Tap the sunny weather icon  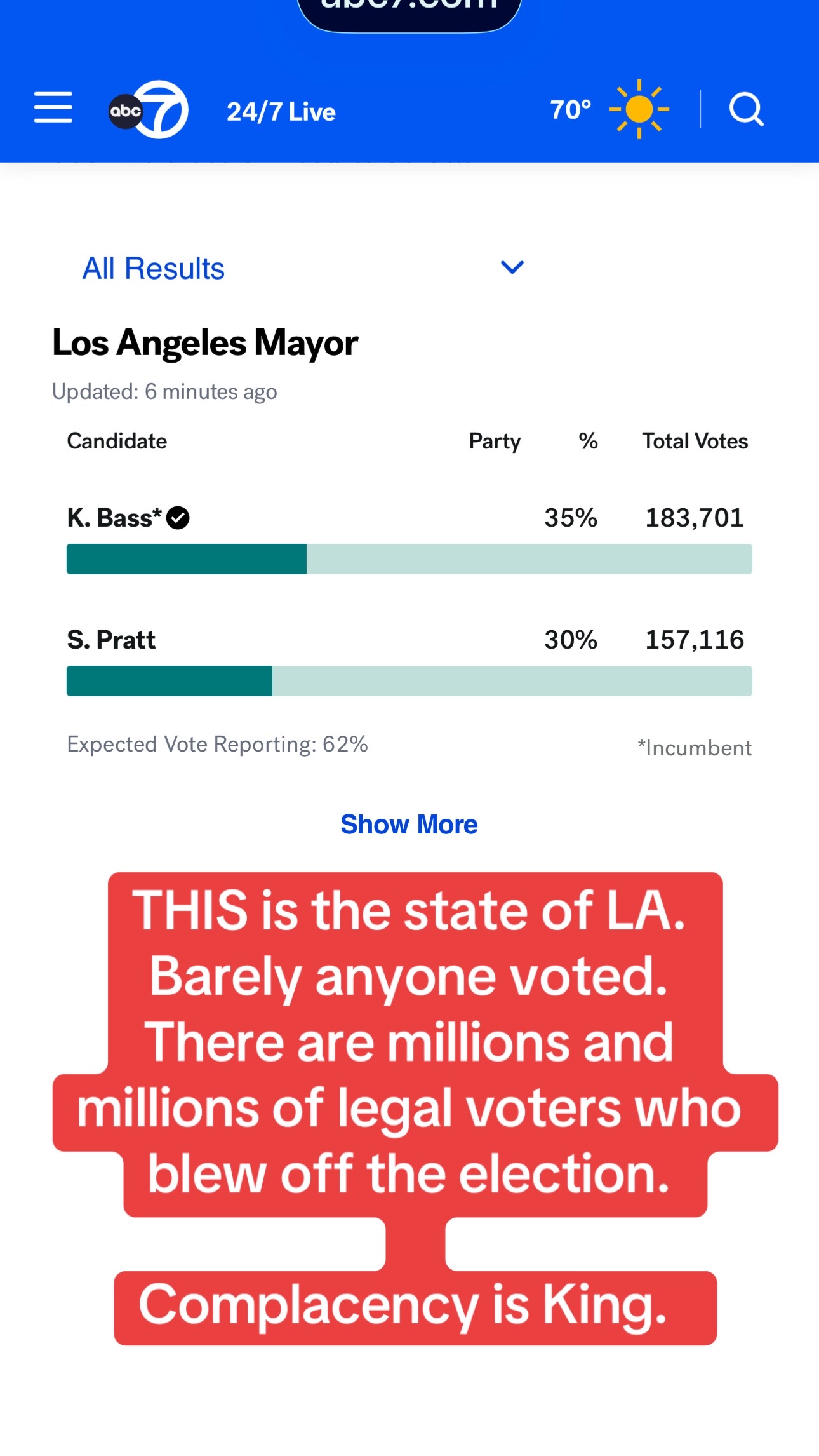pos(639,109)
